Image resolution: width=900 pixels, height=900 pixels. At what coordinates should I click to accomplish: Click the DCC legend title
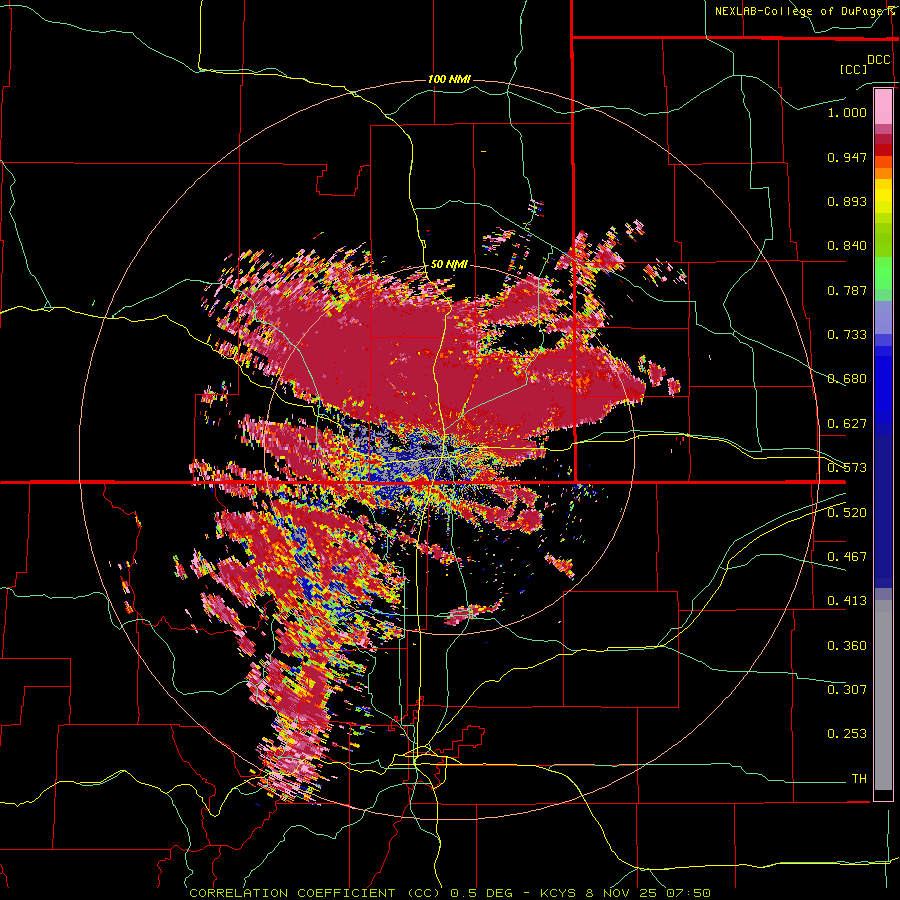[x=879, y=60]
